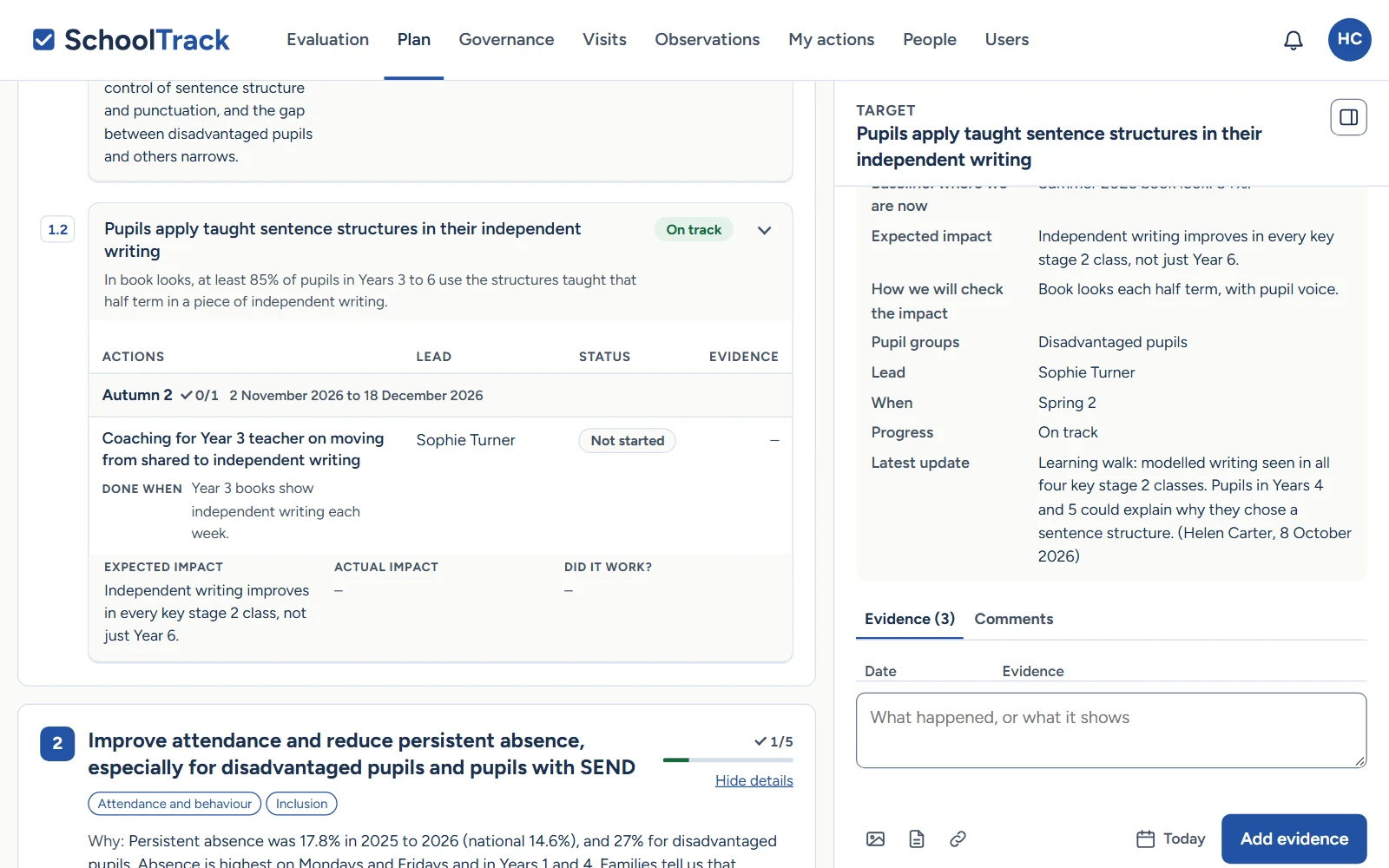This screenshot has width=1389, height=868.
Task: Go to My actions
Action: [x=831, y=40]
